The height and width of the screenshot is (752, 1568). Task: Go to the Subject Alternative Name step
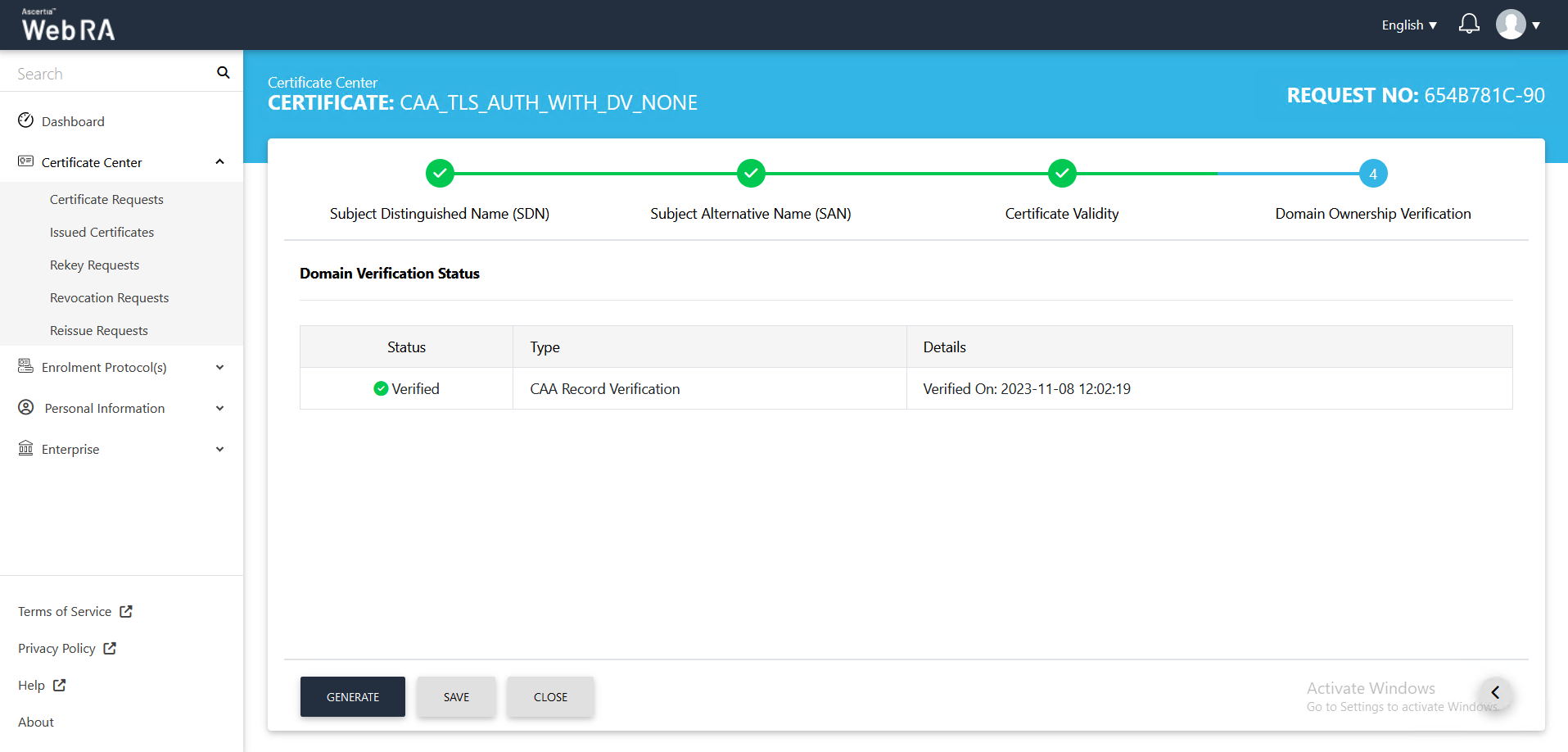tap(751, 174)
